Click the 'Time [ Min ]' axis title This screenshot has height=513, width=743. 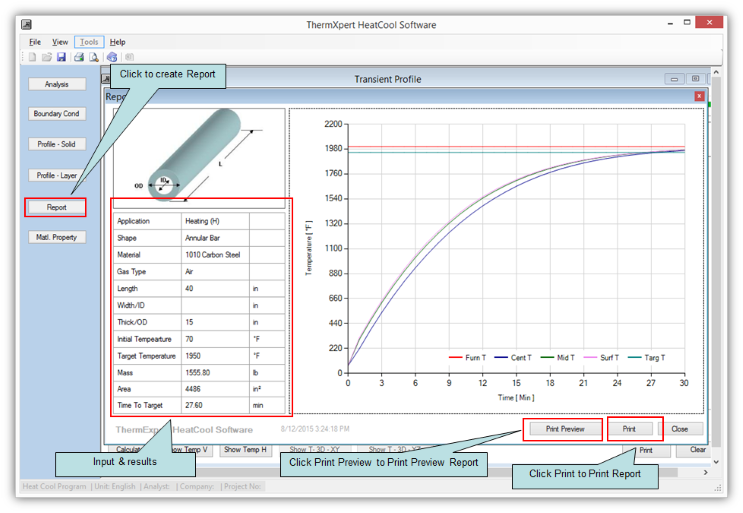(x=516, y=397)
